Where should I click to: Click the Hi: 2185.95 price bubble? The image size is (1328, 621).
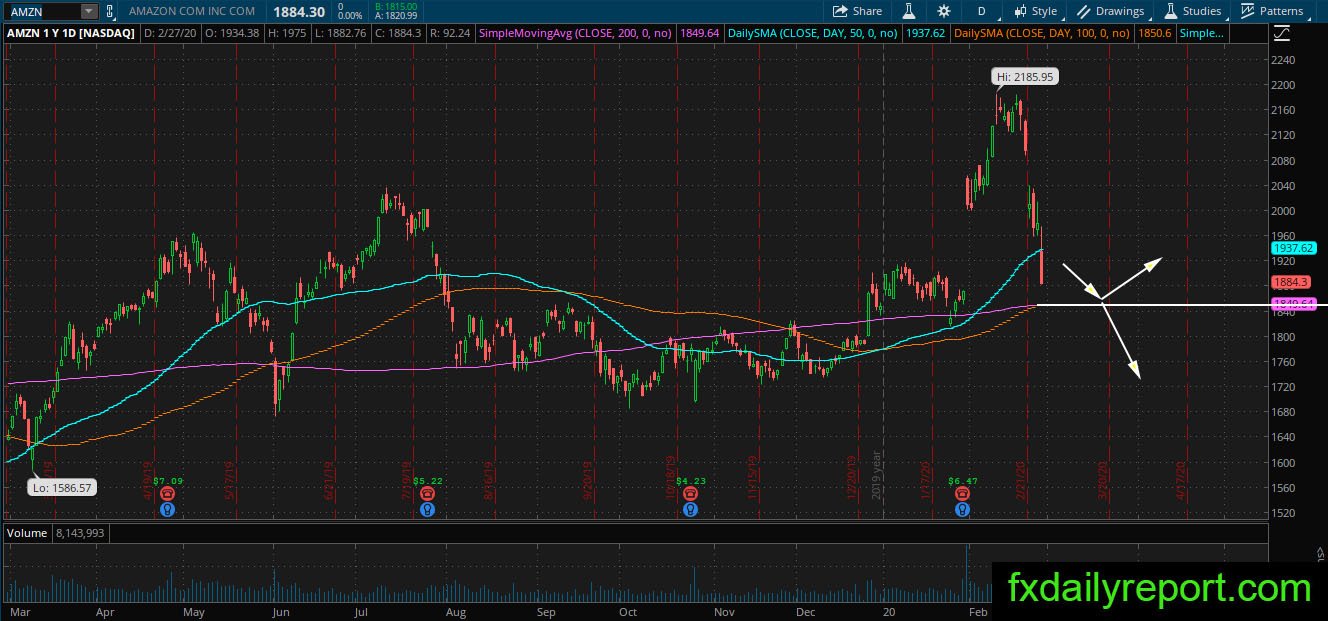click(1025, 76)
